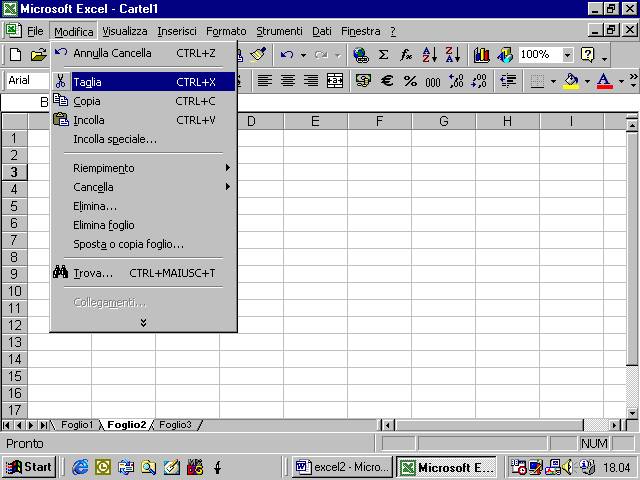Apply Percent style icon
640x480 pixels.
pos(410,81)
